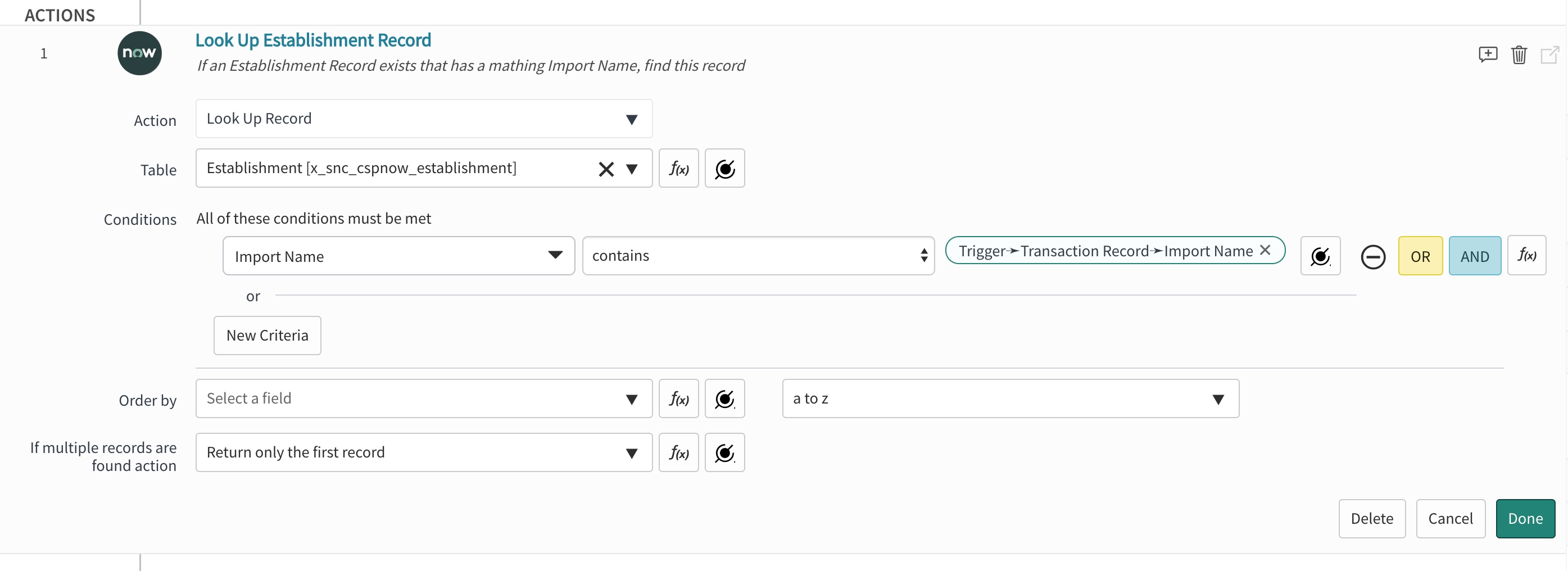
Task: Change the contains operator dropdown
Action: pyautogui.click(x=758, y=256)
